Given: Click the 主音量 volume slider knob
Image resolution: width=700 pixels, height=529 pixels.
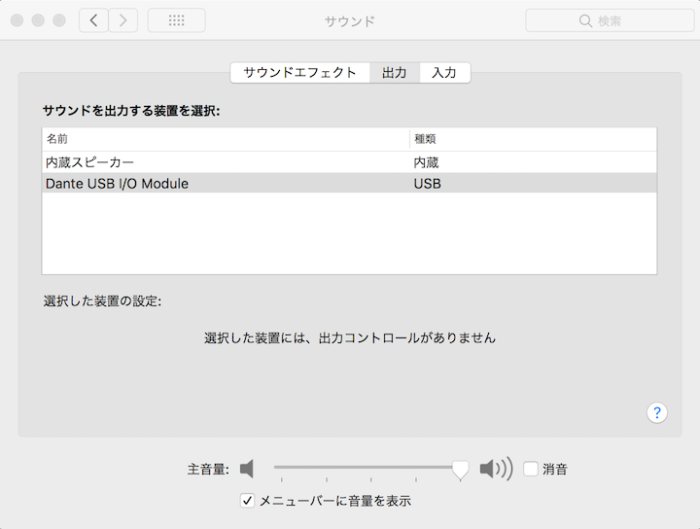Looking at the screenshot, I should point(460,468).
